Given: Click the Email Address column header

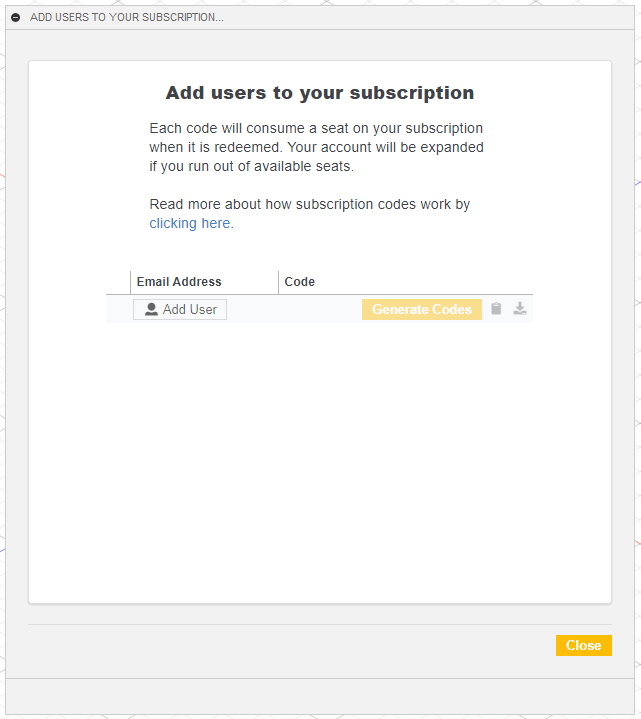Looking at the screenshot, I should click(179, 282).
